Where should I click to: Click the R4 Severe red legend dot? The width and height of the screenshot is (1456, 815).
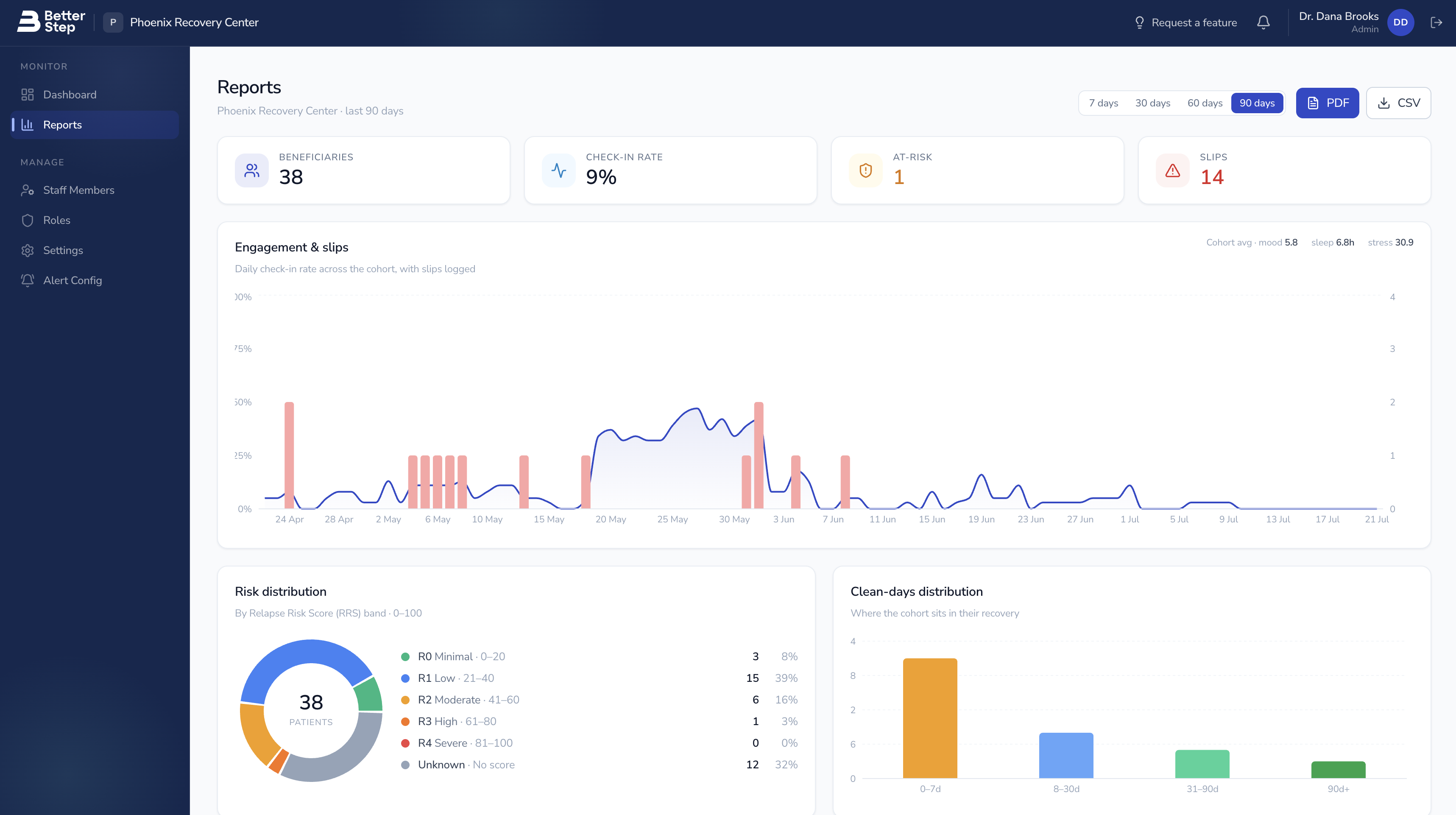click(405, 743)
